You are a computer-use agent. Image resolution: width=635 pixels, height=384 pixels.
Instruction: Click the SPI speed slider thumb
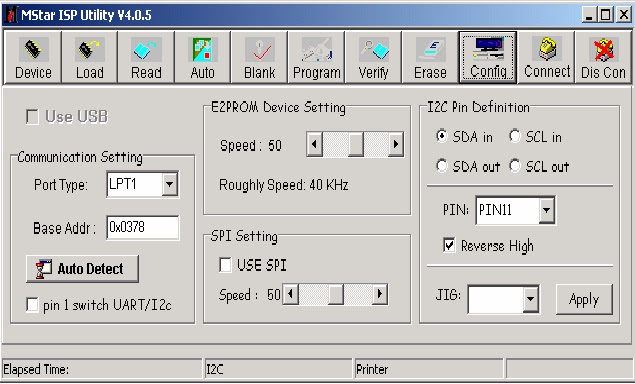pos(336,294)
